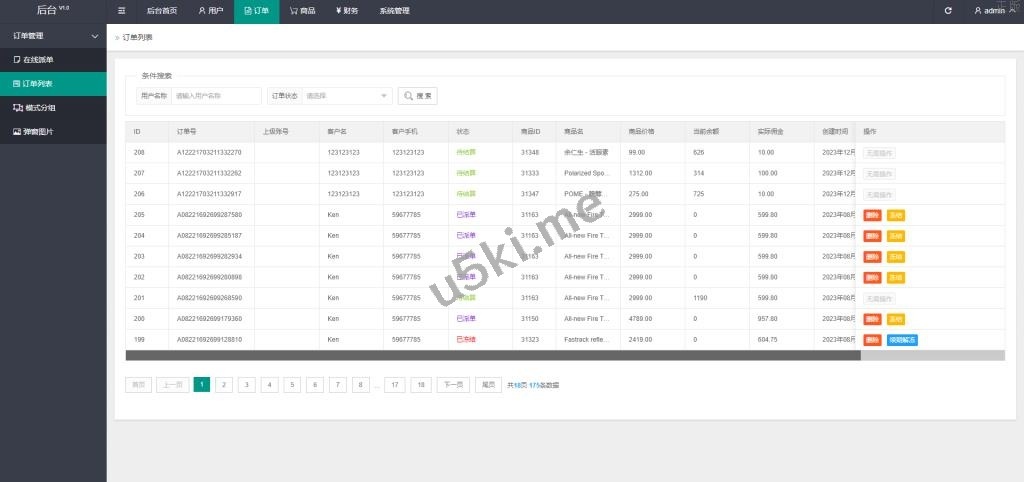
Task: Click the refresh icon in top bar
Action: click(x=948, y=11)
